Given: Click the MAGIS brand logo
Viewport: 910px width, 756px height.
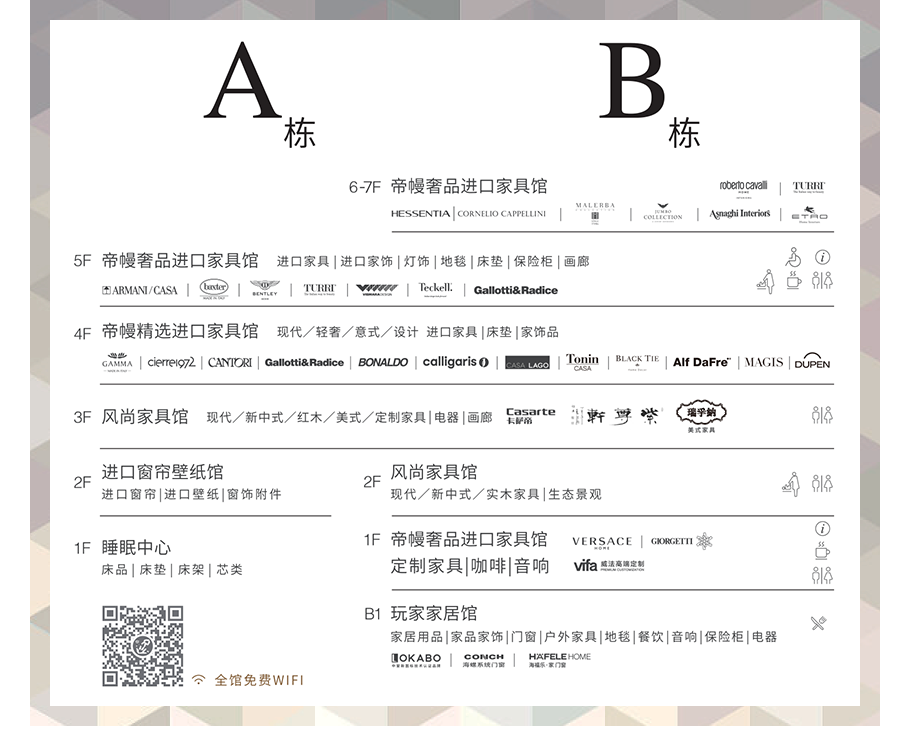Looking at the screenshot, I should coord(764,362).
